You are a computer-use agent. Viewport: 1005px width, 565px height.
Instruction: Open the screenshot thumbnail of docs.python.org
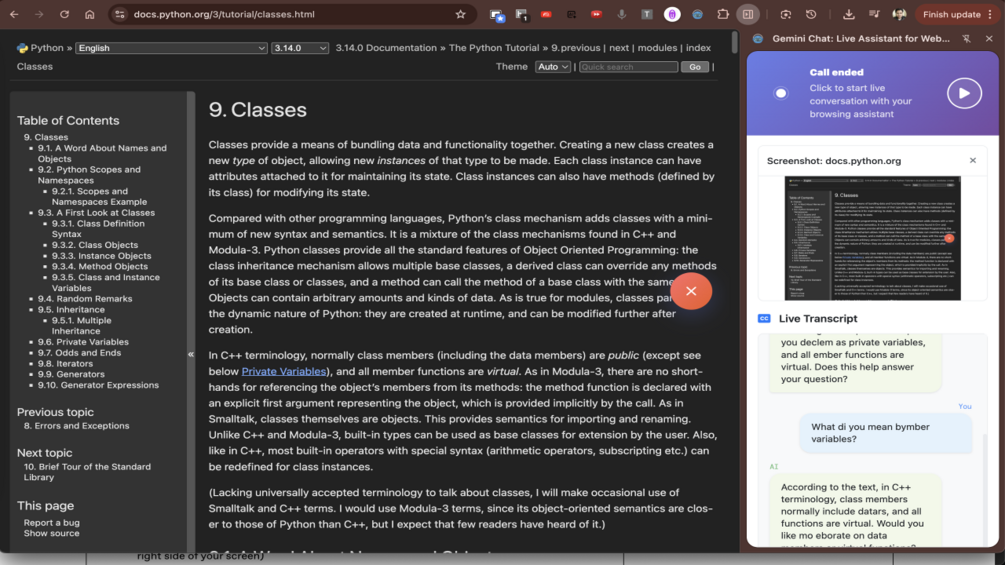(872, 238)
